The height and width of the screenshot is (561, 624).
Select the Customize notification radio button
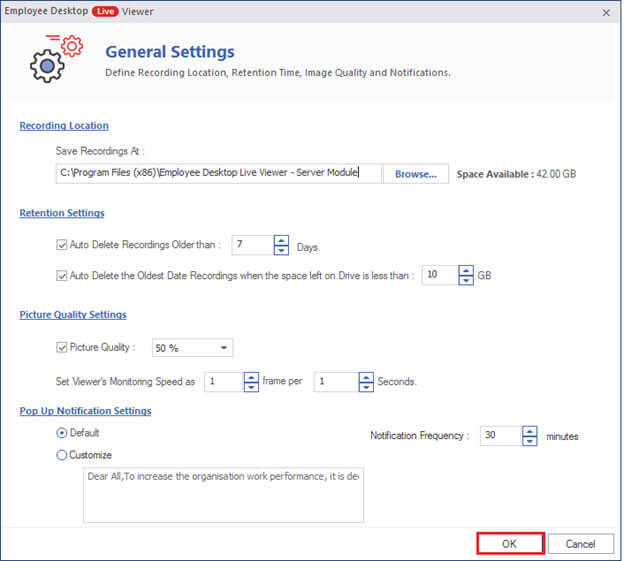pos(62,455)
